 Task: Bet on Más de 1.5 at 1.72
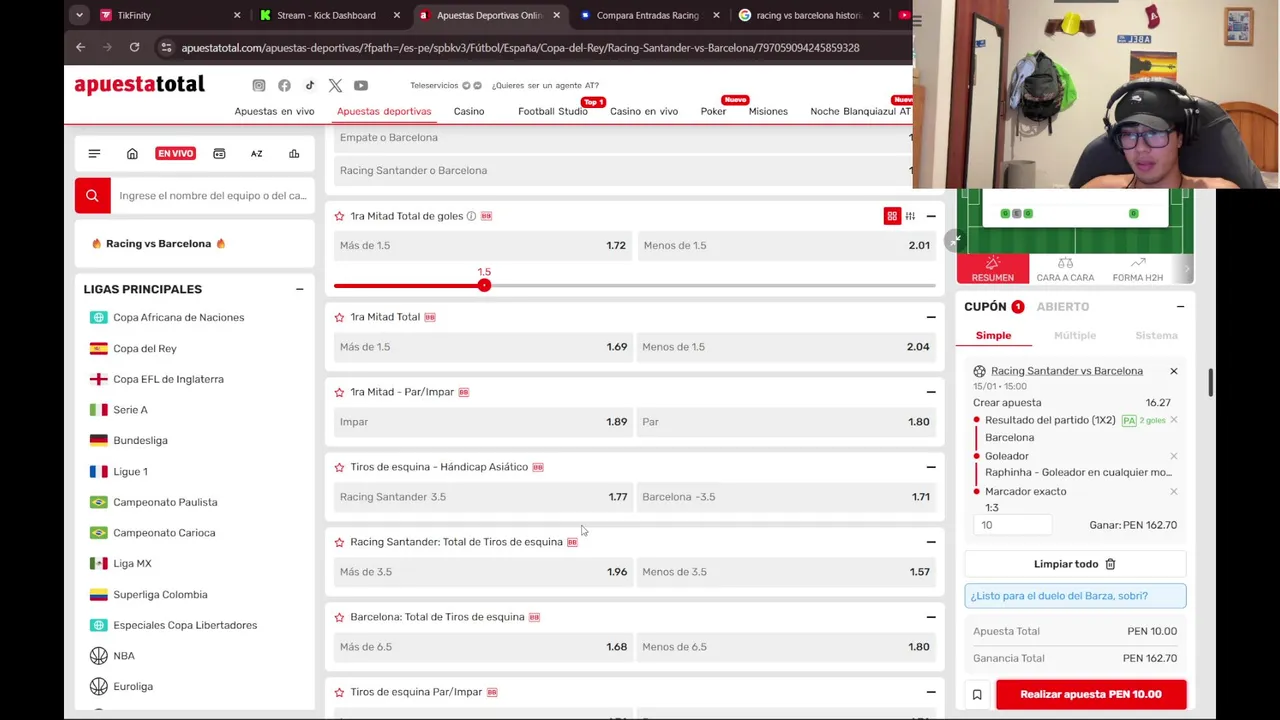pos(483,245)
